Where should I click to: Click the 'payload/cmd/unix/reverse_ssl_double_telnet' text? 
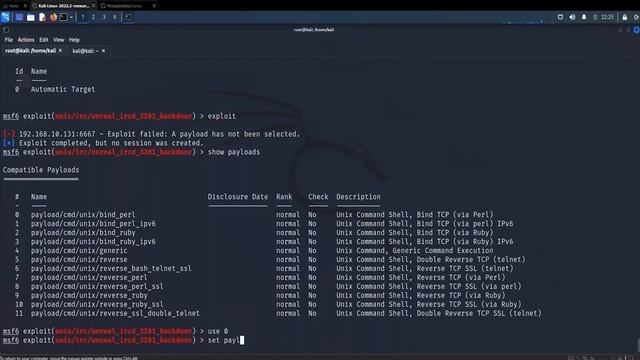pos(115,313)
